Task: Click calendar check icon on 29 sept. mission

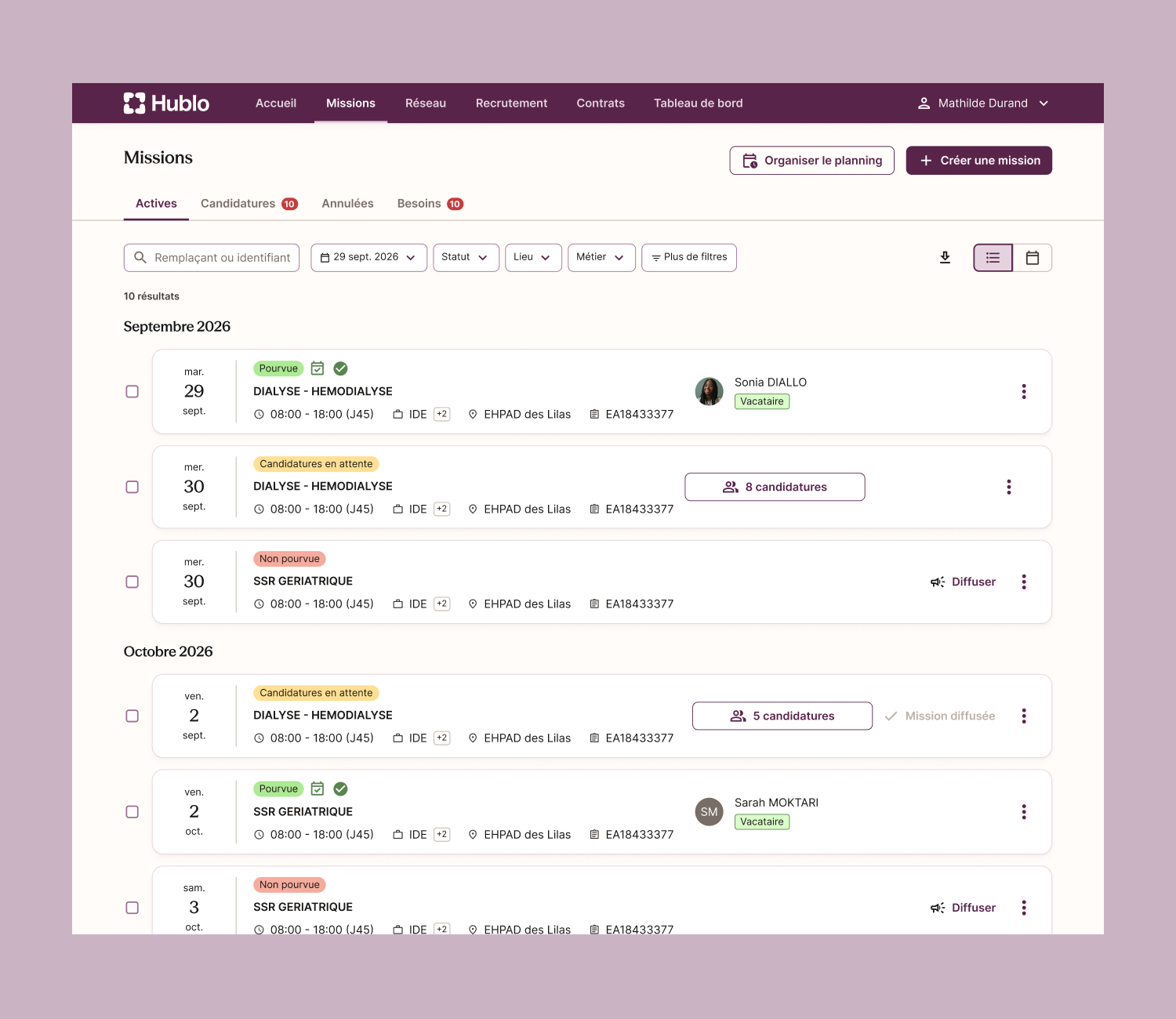Action: point(318,368)
